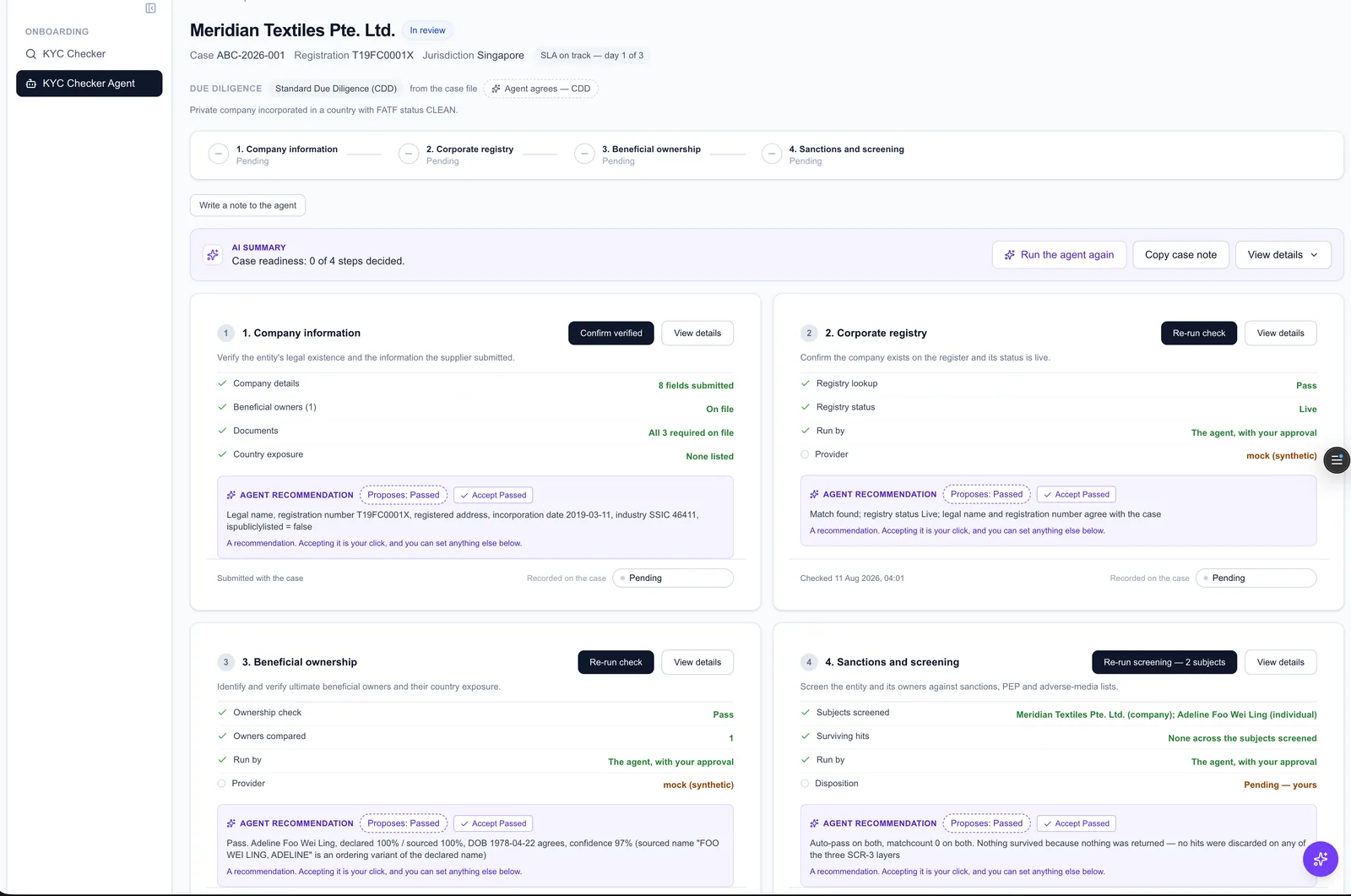Click step 1 Company information circle icon
1351x896 pixels.
point(219,154)
